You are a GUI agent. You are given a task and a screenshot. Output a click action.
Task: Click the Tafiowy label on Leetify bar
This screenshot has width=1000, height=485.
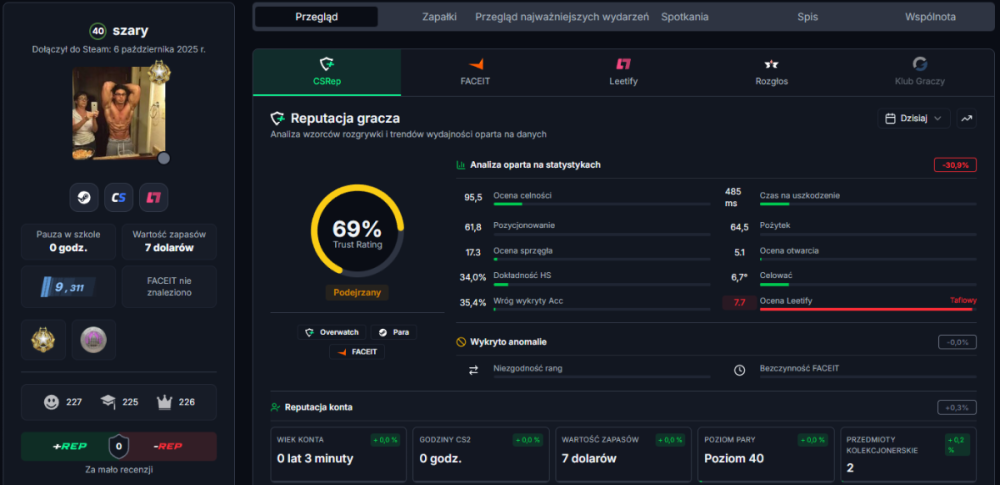tap(963, 300)
